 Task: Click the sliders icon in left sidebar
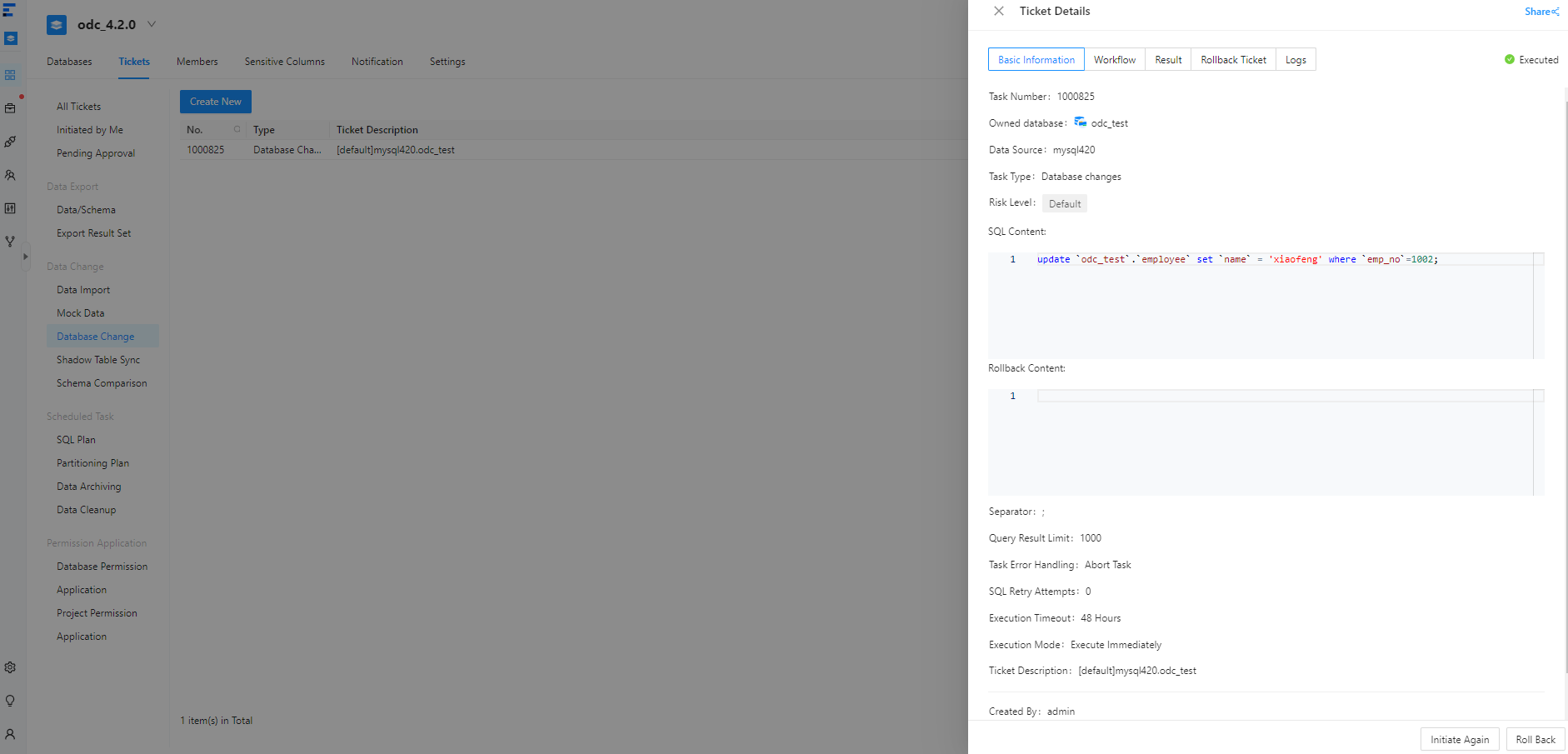[10, 208]
